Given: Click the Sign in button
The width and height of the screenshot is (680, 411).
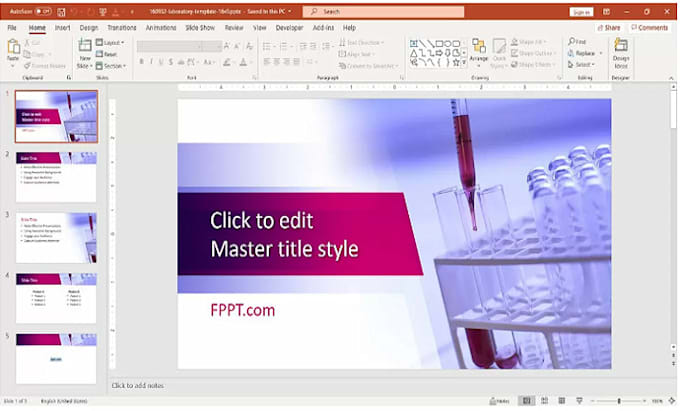Looking at the screenshot, I should [x=581, y=12].
